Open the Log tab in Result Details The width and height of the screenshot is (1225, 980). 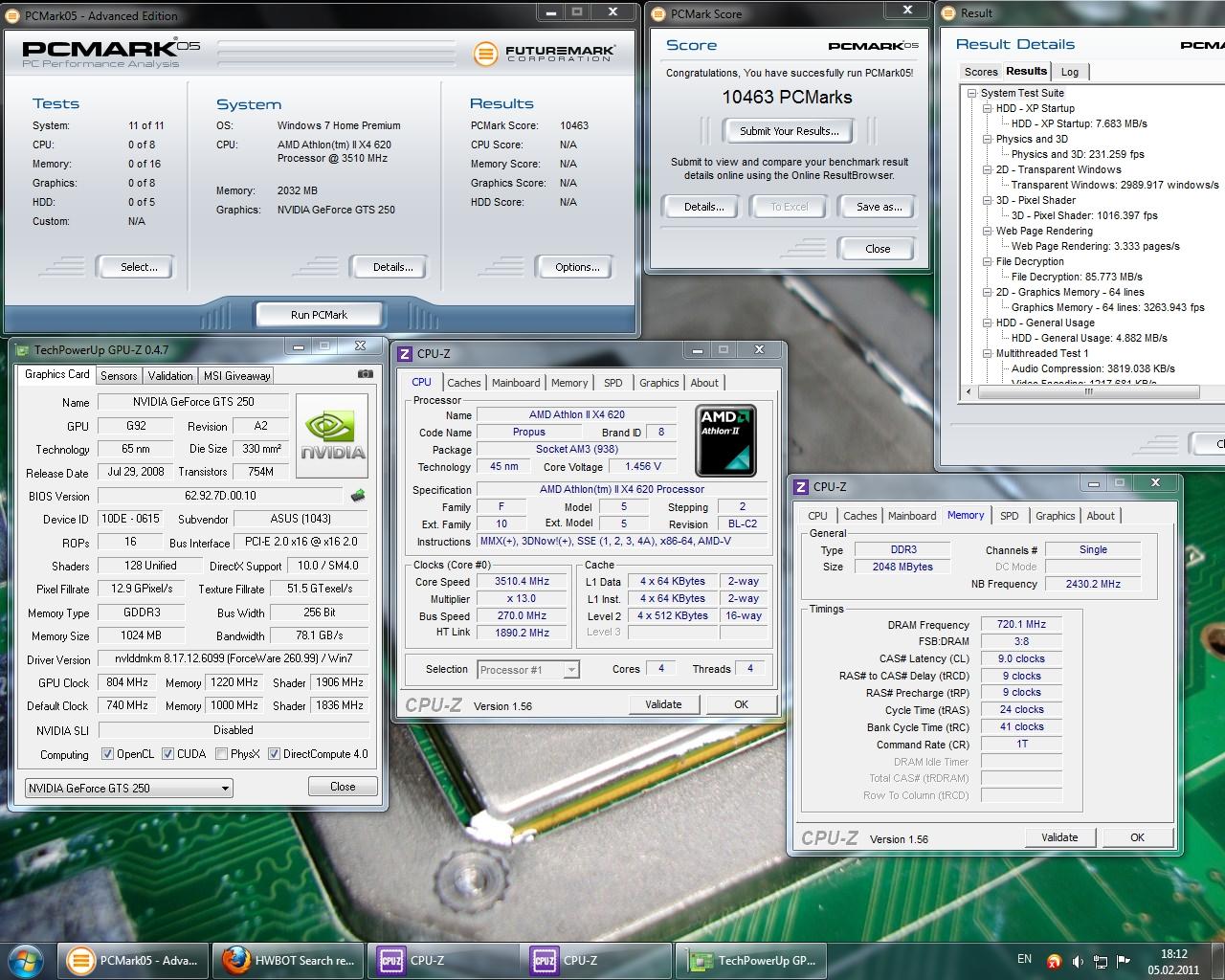coord(1070,72)
